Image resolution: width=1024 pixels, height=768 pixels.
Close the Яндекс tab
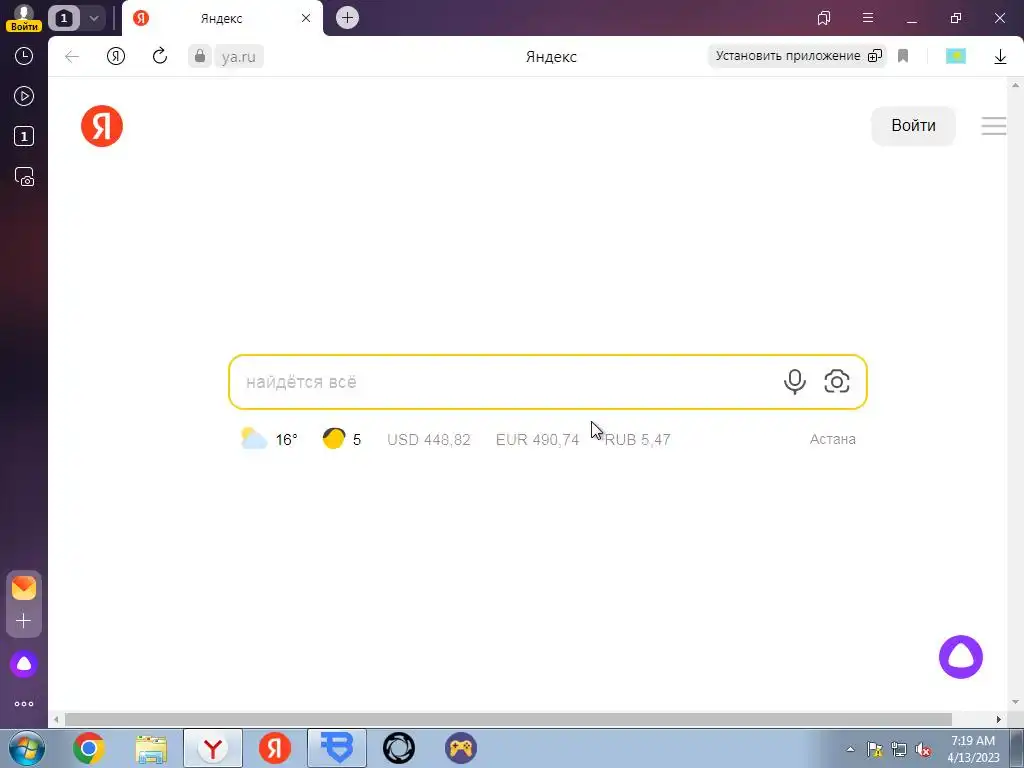tap(306, 18)
